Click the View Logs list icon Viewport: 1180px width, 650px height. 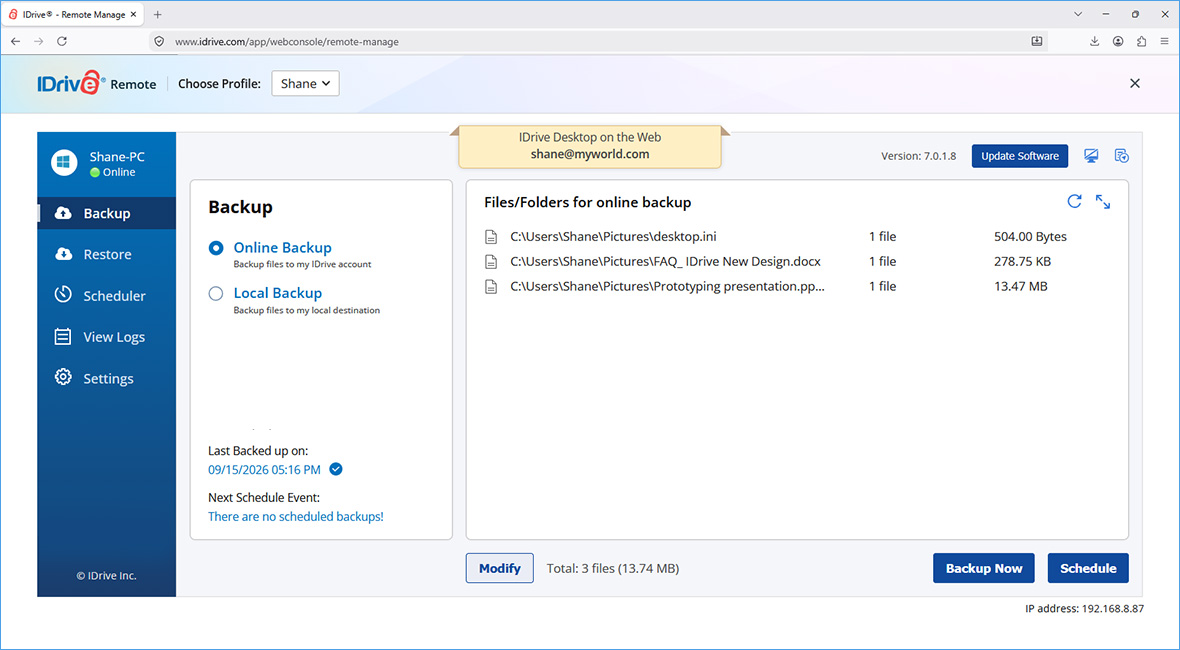[x=63, y=336]
